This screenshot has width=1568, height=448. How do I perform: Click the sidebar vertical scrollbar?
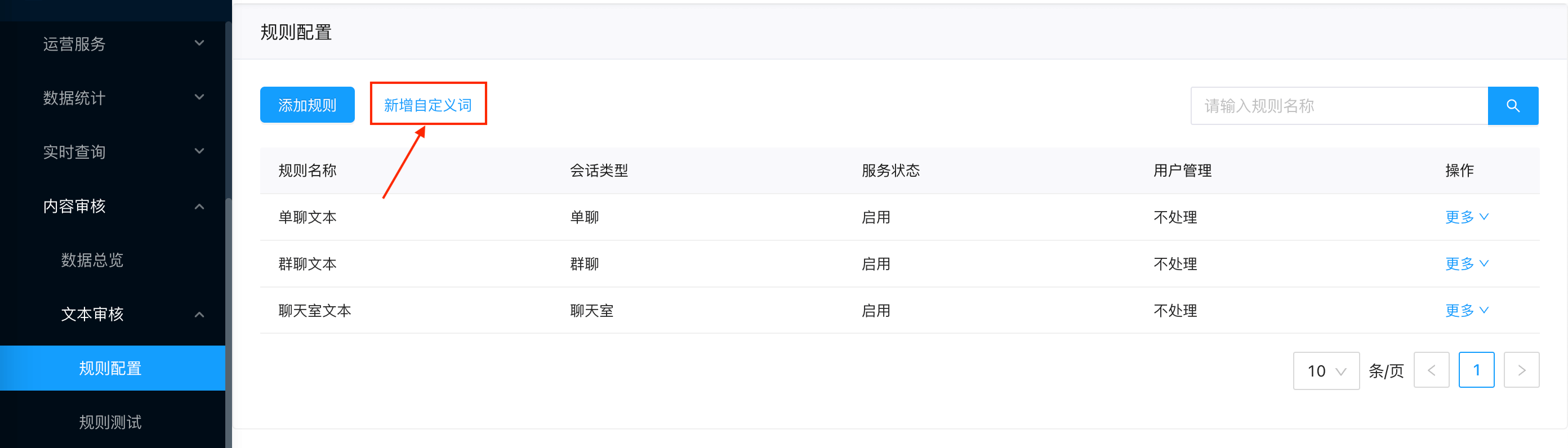tap(228, 322)
